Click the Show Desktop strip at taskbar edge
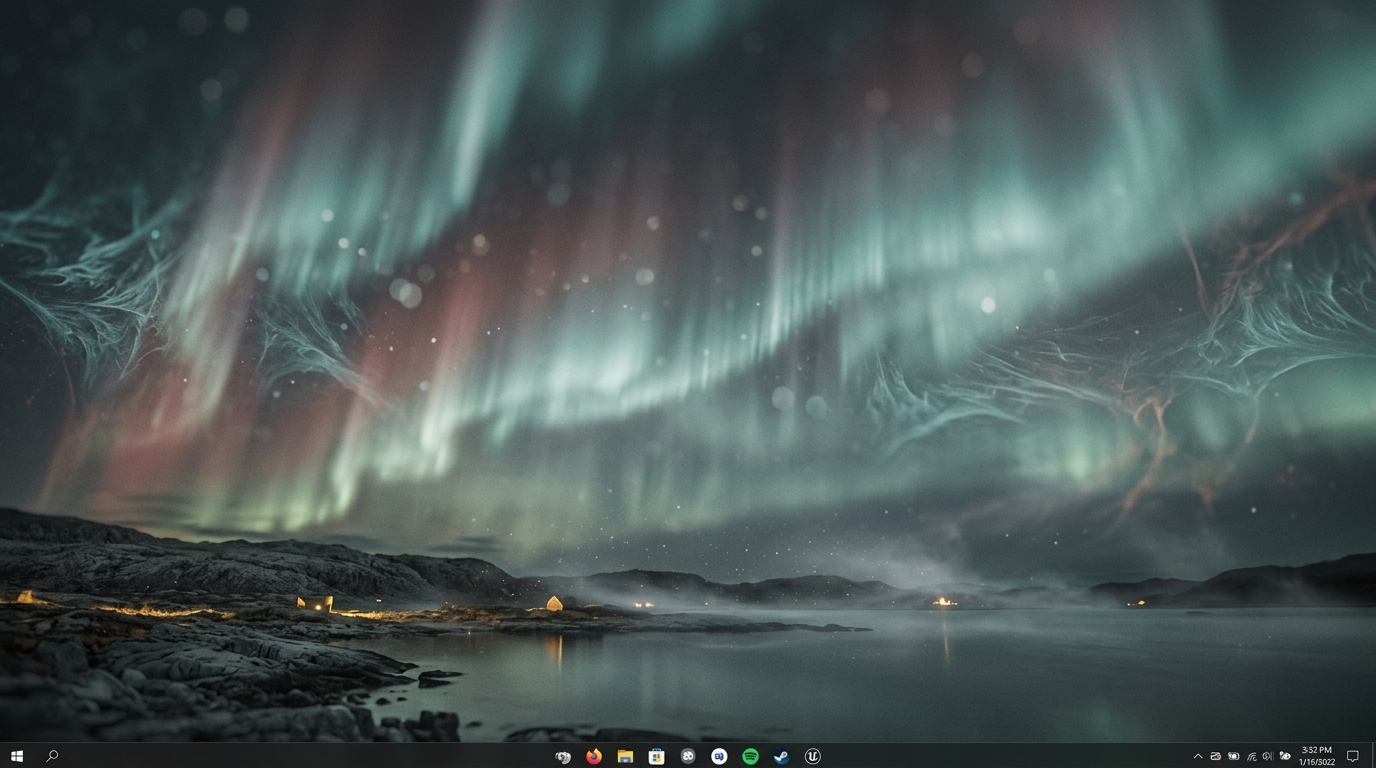The image size is (1376, 768). coord(1373,756)
